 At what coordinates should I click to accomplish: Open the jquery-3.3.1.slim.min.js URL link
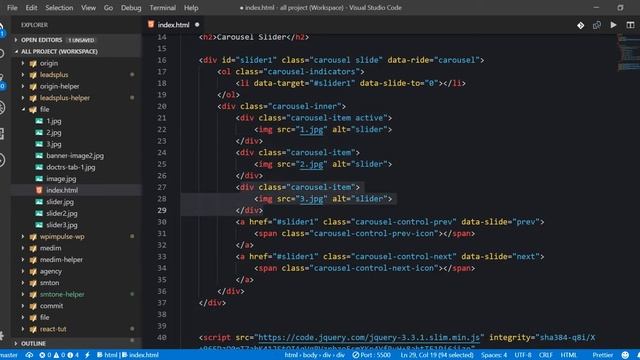click(x=369, y=338)
